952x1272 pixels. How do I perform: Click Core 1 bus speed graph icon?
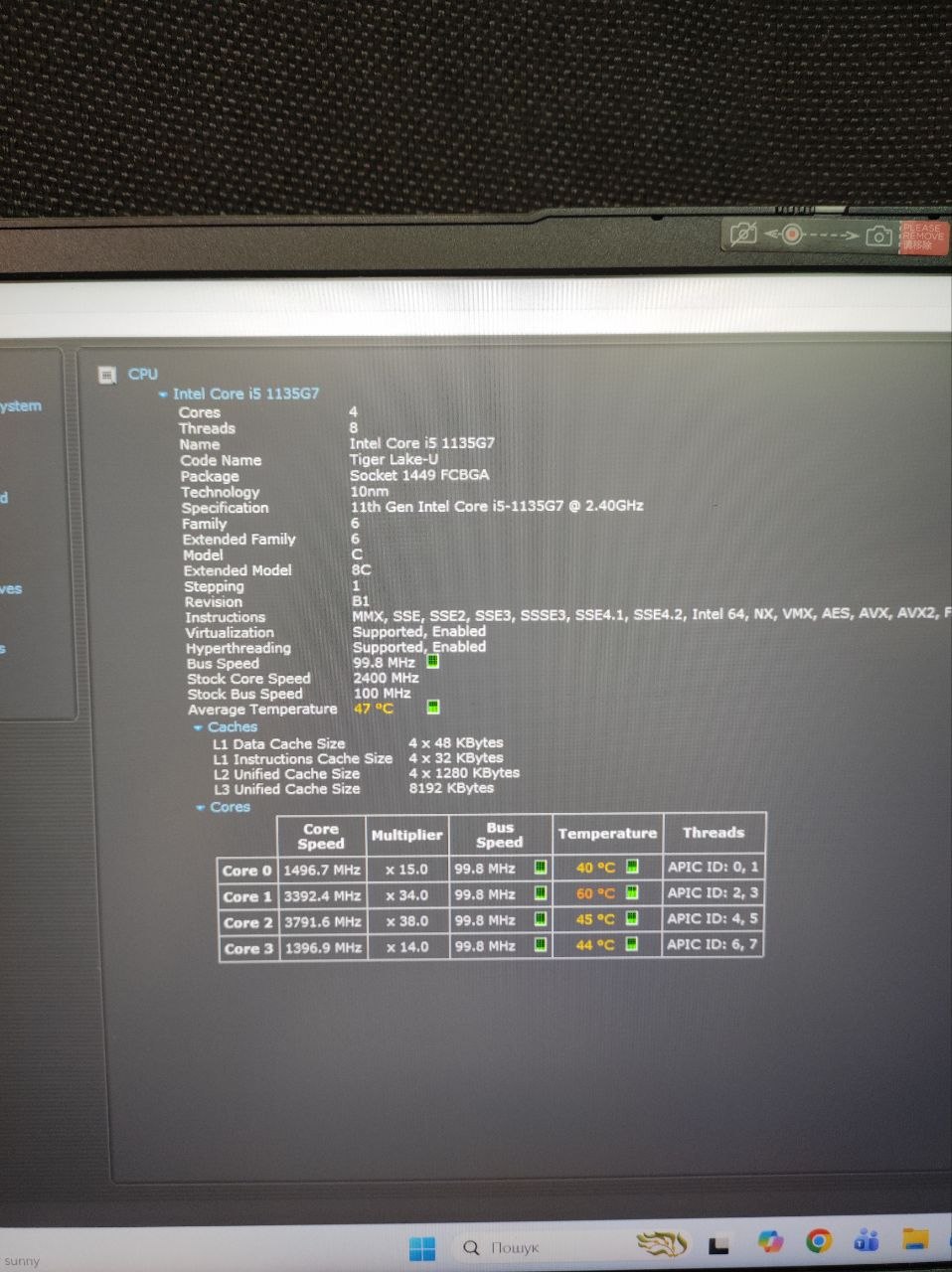pos(541,893)
